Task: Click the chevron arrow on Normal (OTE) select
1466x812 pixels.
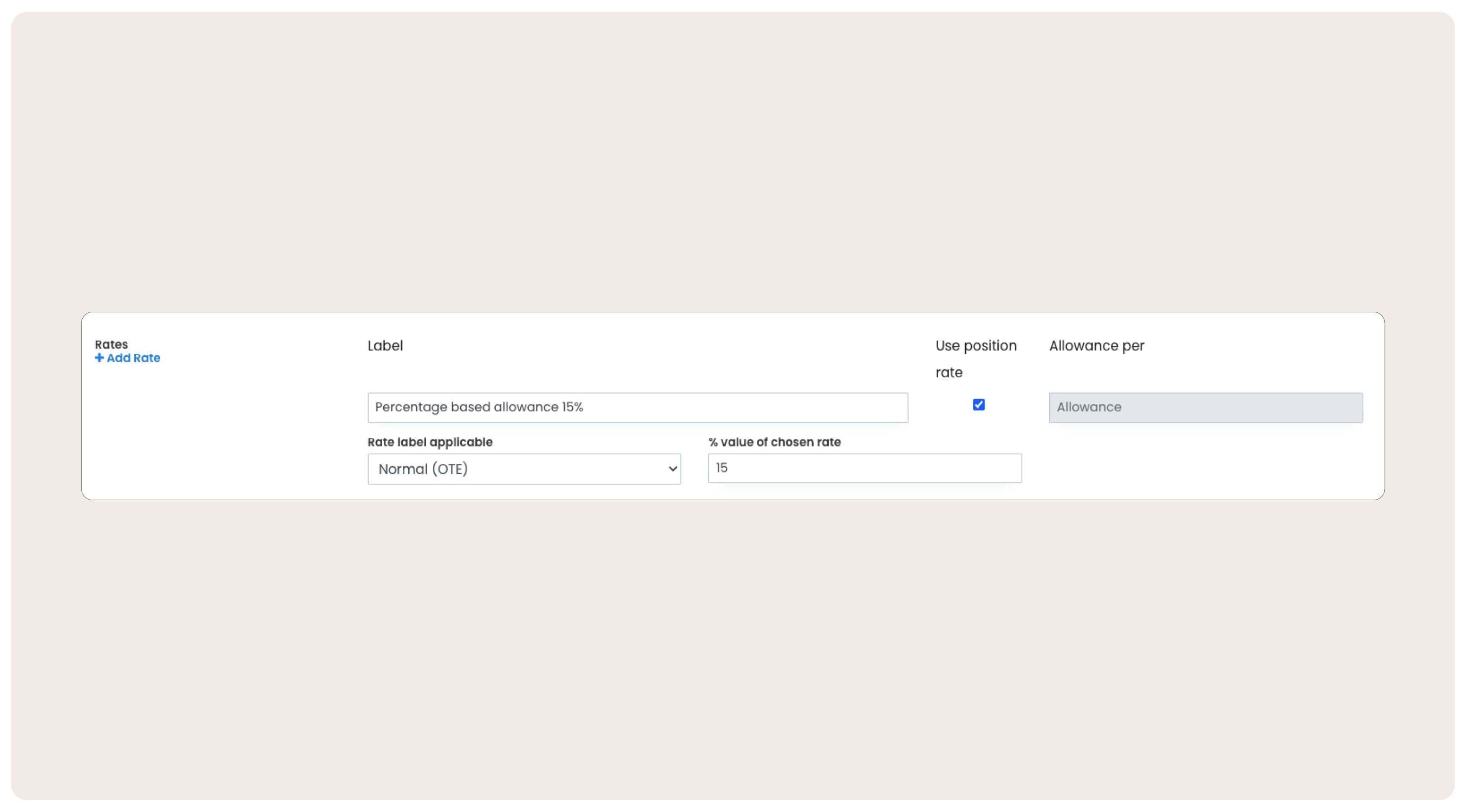Action: click(x=672, y=469)
